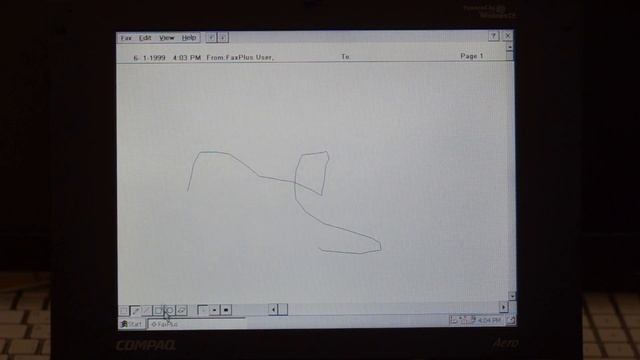Image resolution: width=640 pixels, height=360 pixels.
Task: Click the desktop icon at taskbar end
Action: point(511,320)
